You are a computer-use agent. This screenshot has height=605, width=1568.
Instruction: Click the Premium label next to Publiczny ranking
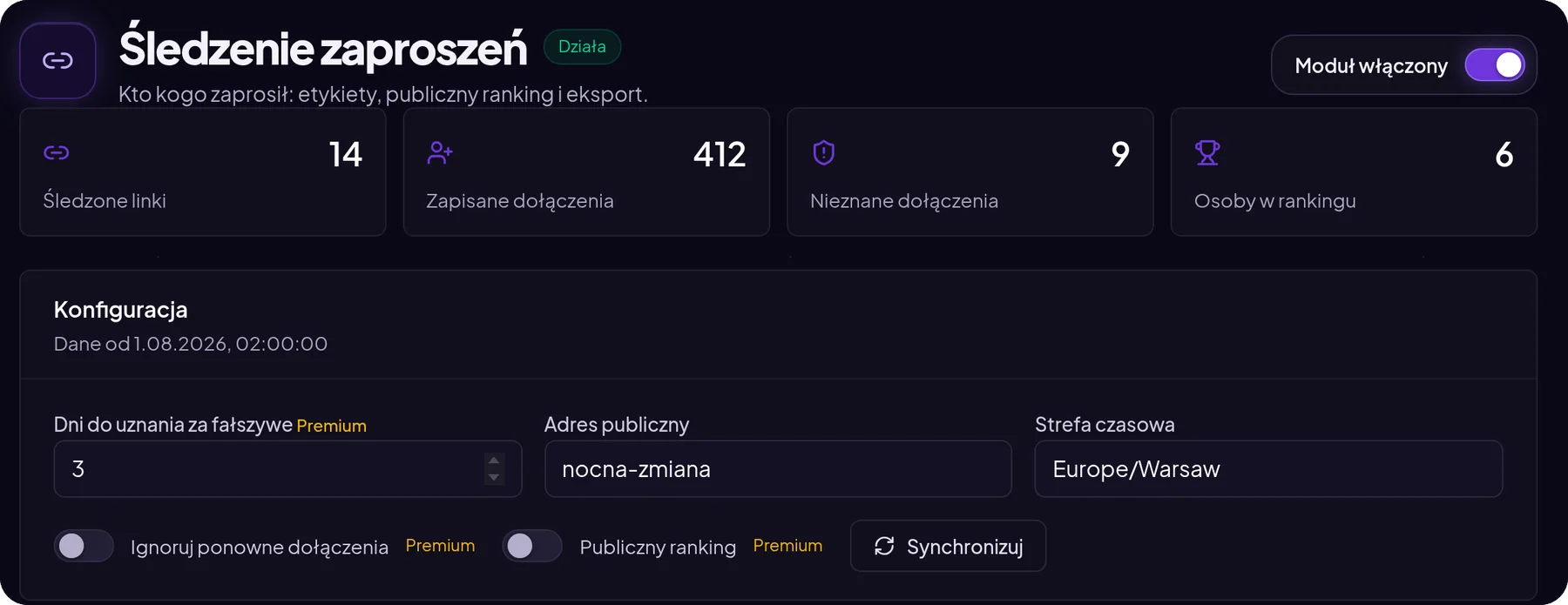[787, 546]
